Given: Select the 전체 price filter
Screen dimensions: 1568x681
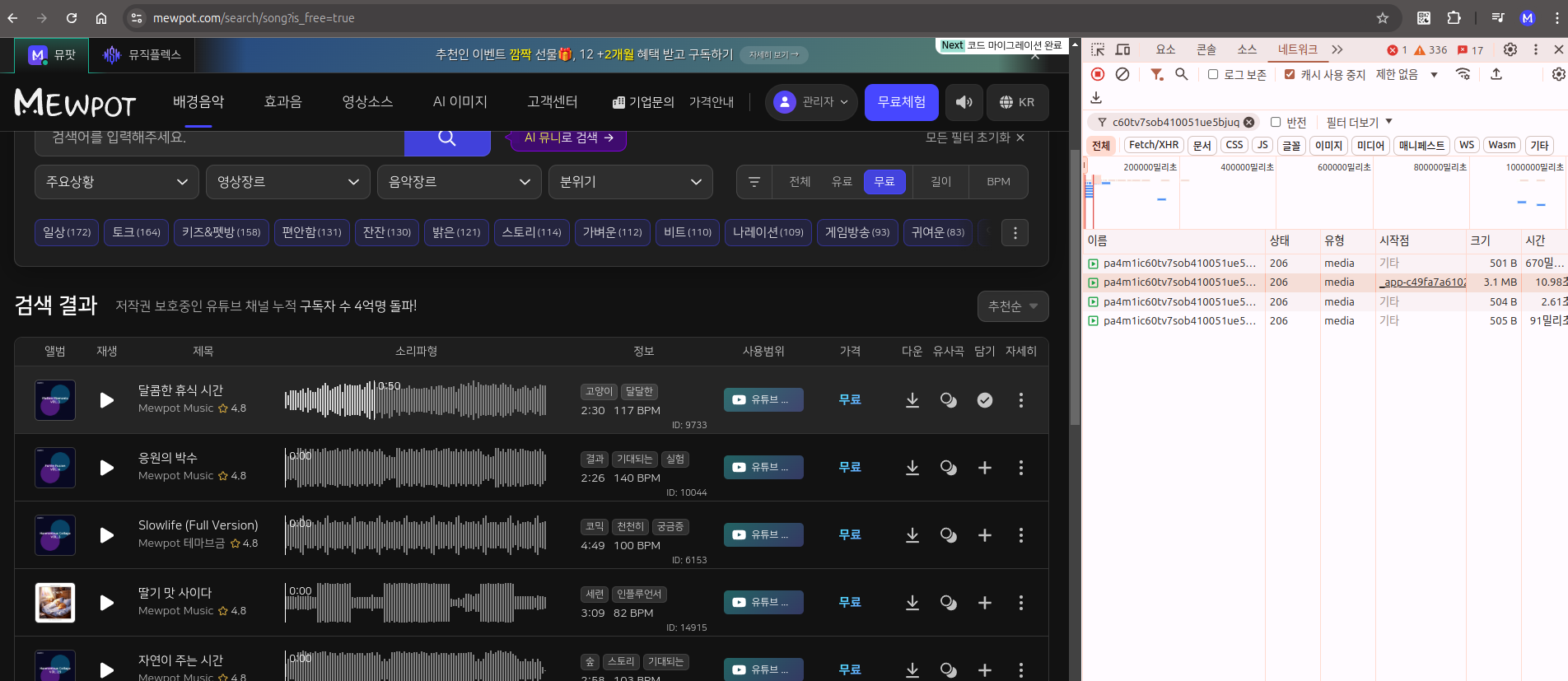Looking at the screenshot, I should [800, 182].
